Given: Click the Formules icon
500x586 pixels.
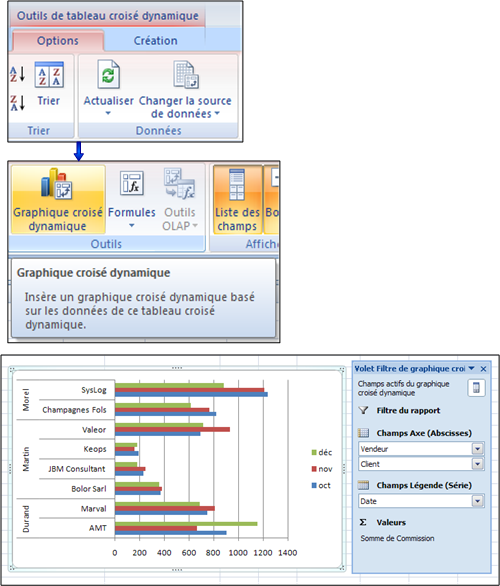Looking at the screenshot, I should 132,183.
